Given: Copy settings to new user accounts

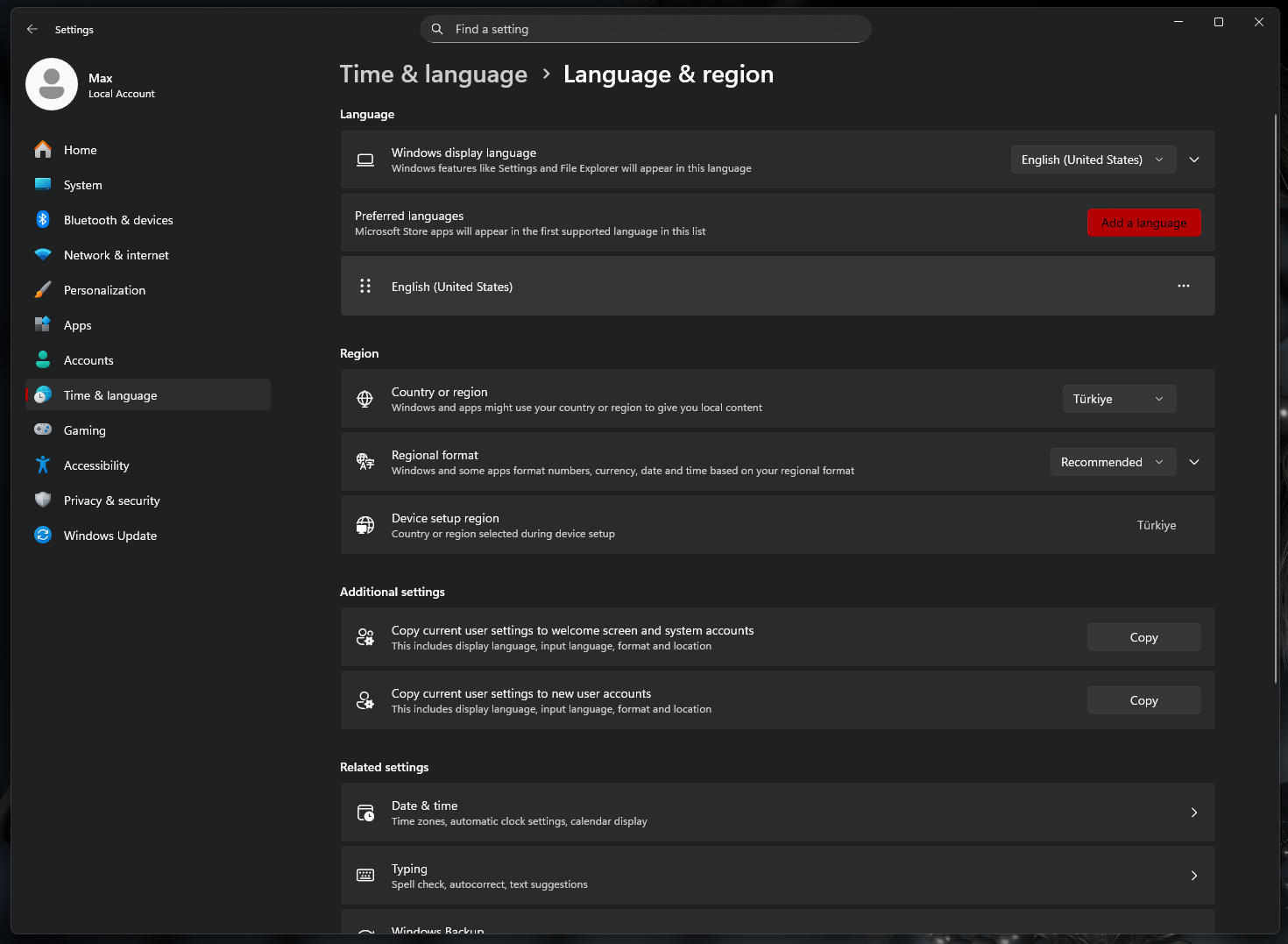Looking at the screenshot, I should tap(1144, 700).
